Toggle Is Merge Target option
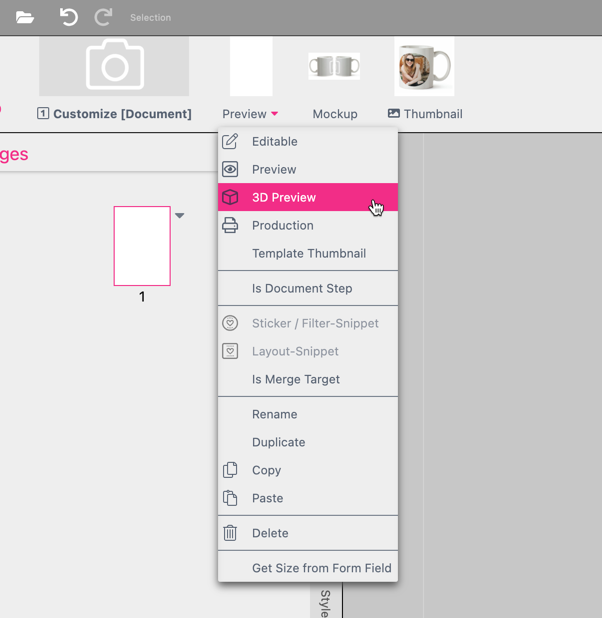This screenshot has height=618, width=602. (308, 379)
